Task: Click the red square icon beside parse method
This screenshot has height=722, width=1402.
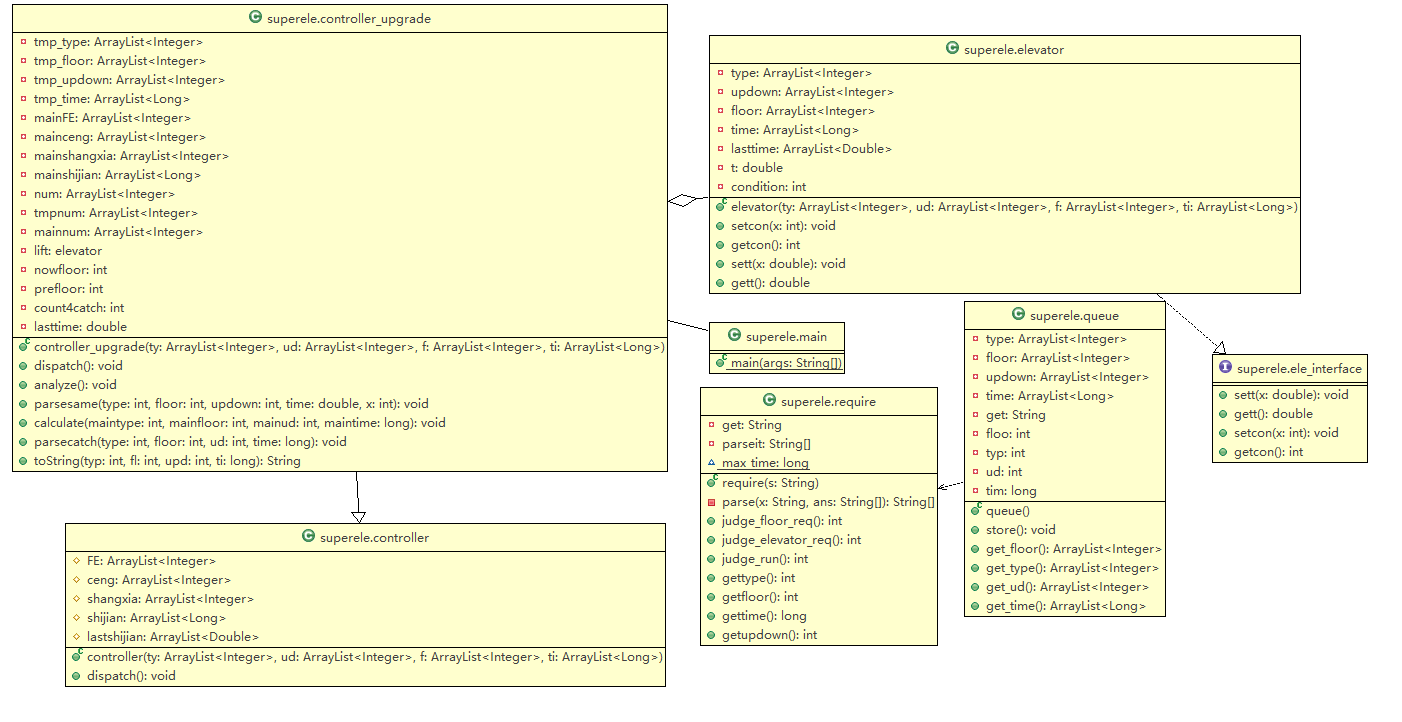Action: [x=711, y=502]
